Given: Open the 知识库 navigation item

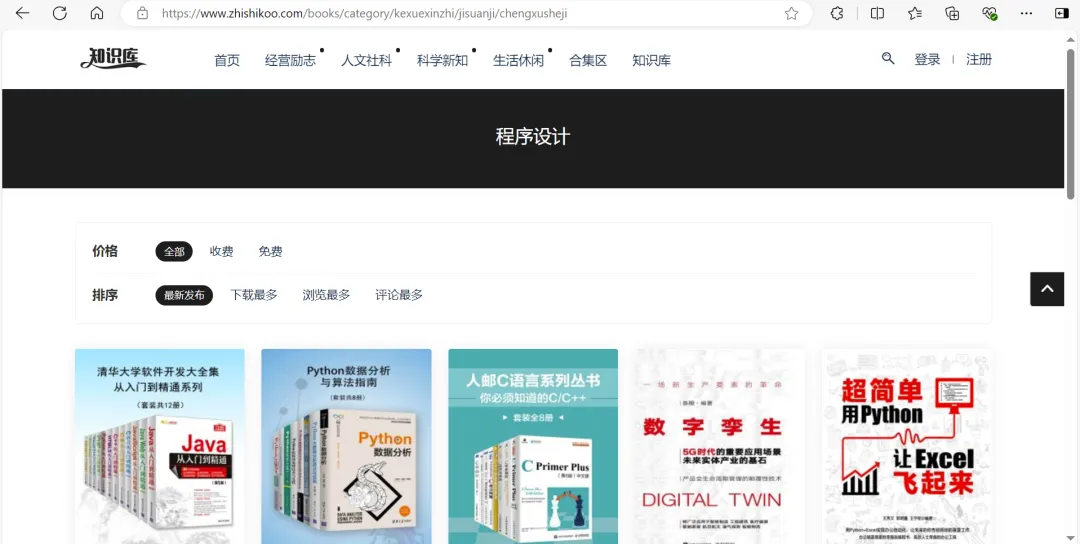Looking at the screenshot, I should (x=652, y=61).
